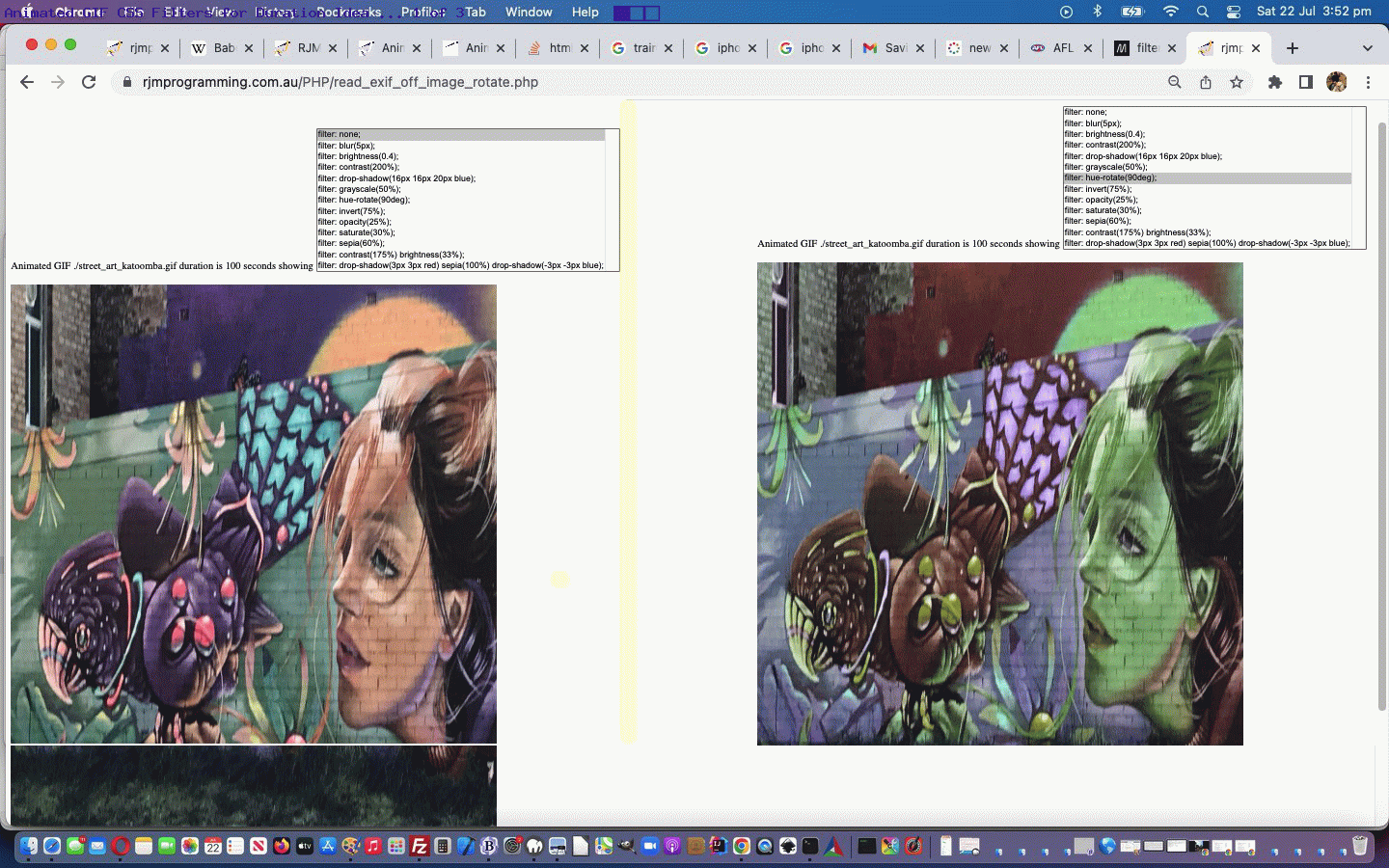
Task: Choose 'filter: brightness(0.4);' in left list
Action: tap(461, 156)
